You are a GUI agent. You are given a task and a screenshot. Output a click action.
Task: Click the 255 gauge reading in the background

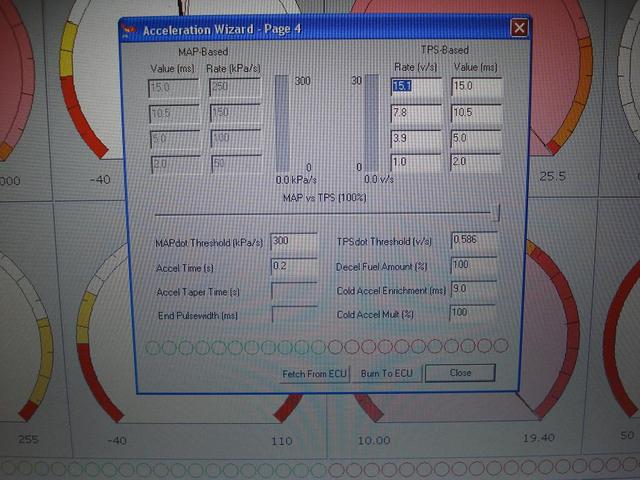(28, 440)
